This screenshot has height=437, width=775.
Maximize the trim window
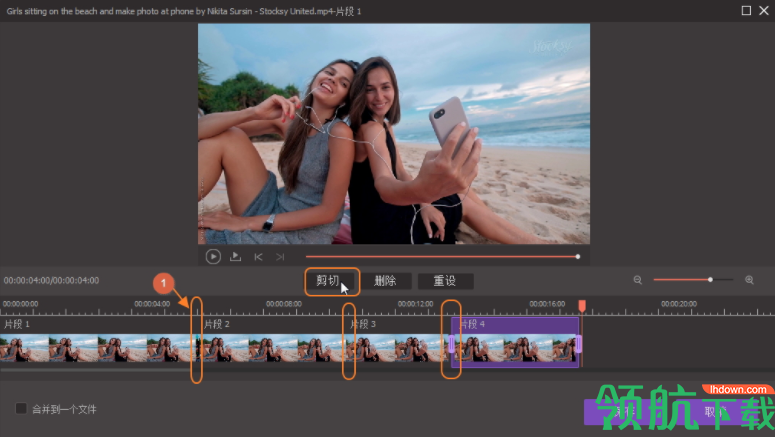pyautogui.click(x=746, y=10)
